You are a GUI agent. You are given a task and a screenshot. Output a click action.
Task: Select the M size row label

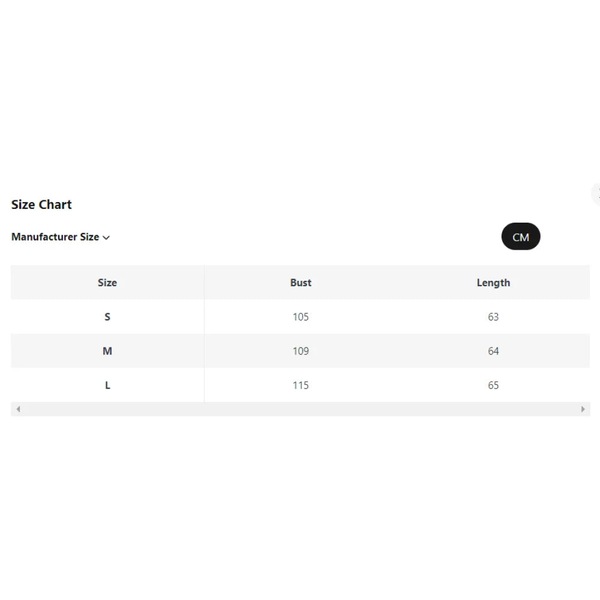click(x=107, y=351)
